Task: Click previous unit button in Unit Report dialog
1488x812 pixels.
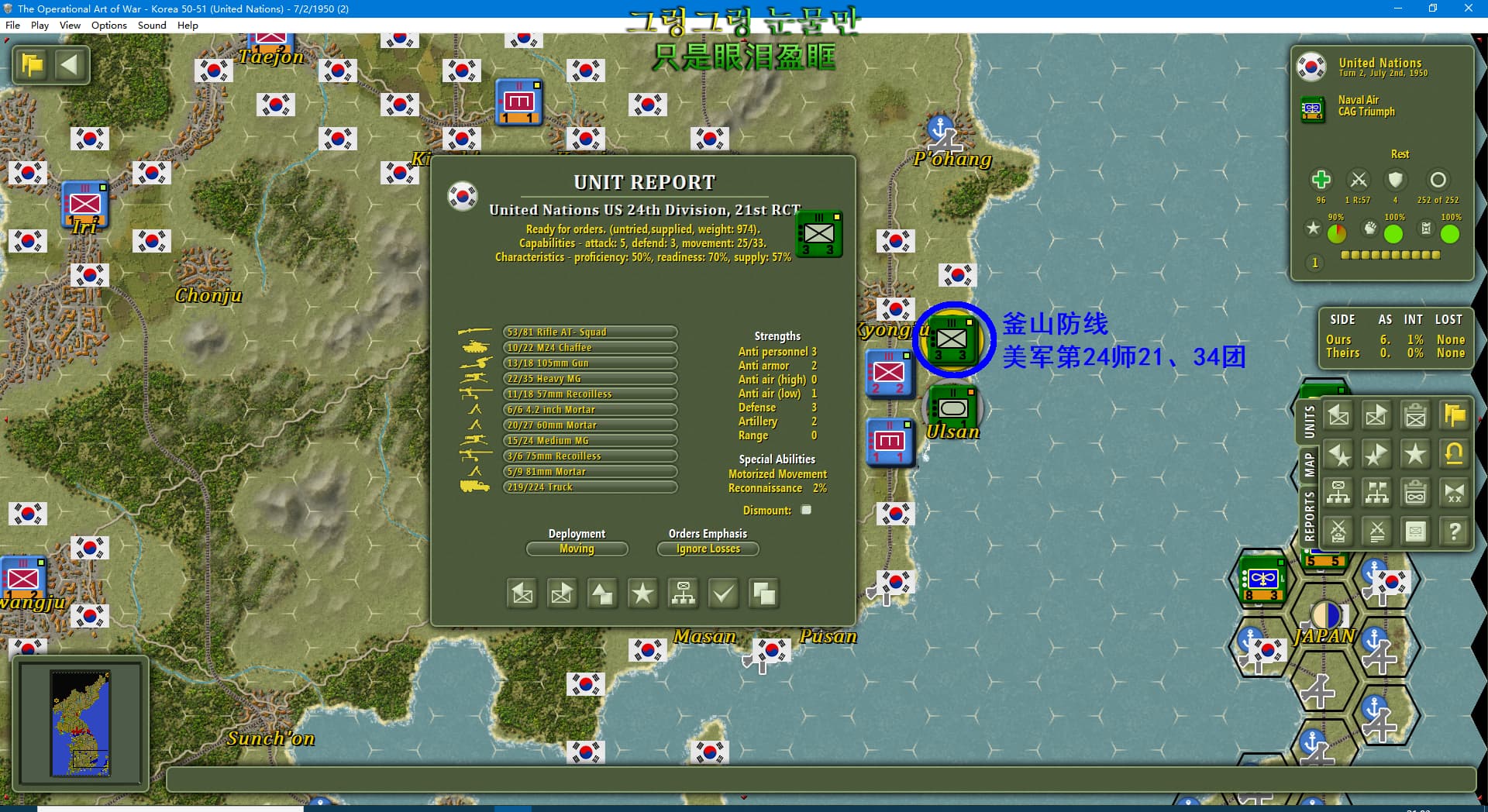Action: [522, 594]
